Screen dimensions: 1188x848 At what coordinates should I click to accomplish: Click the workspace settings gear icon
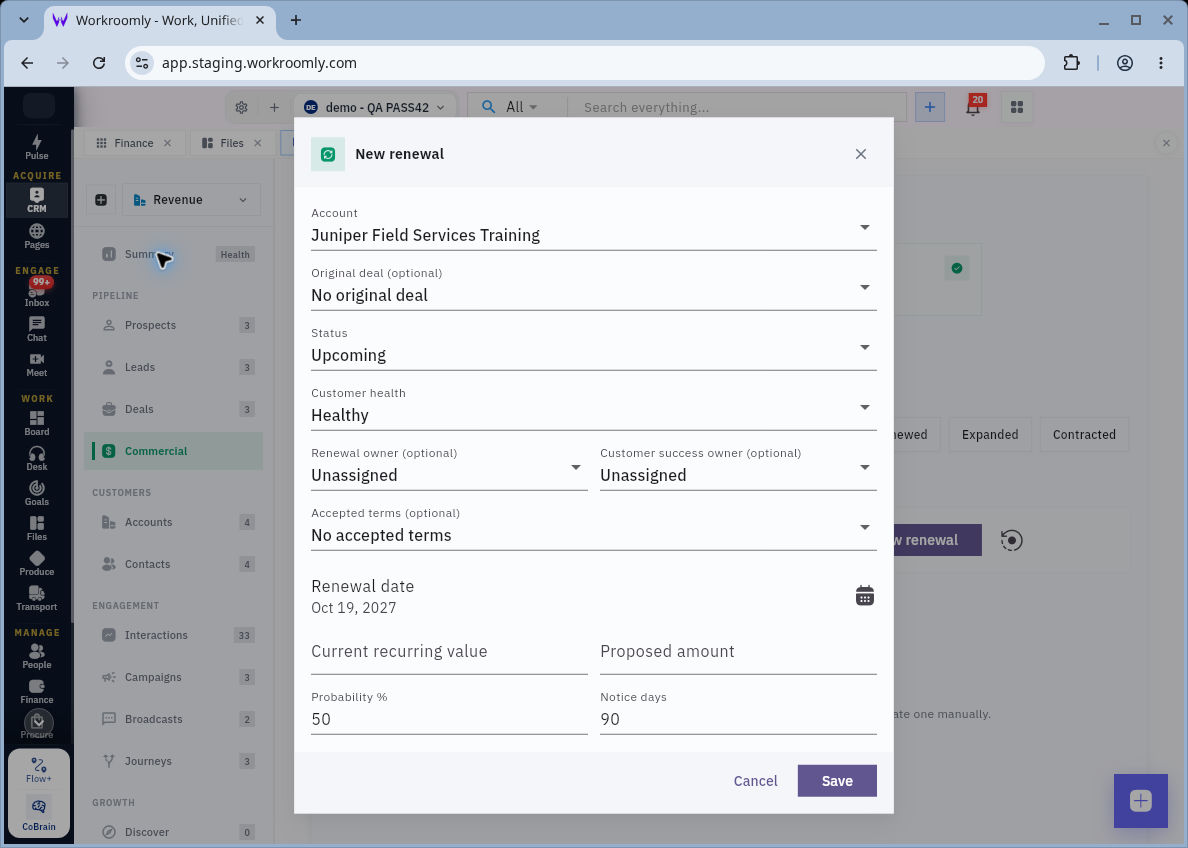242,108
